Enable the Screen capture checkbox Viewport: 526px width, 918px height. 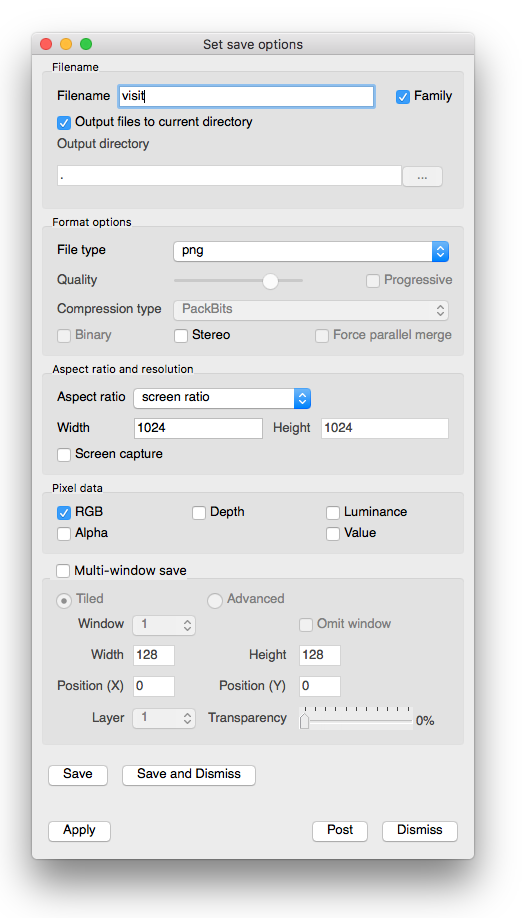[x=64, y=455]
